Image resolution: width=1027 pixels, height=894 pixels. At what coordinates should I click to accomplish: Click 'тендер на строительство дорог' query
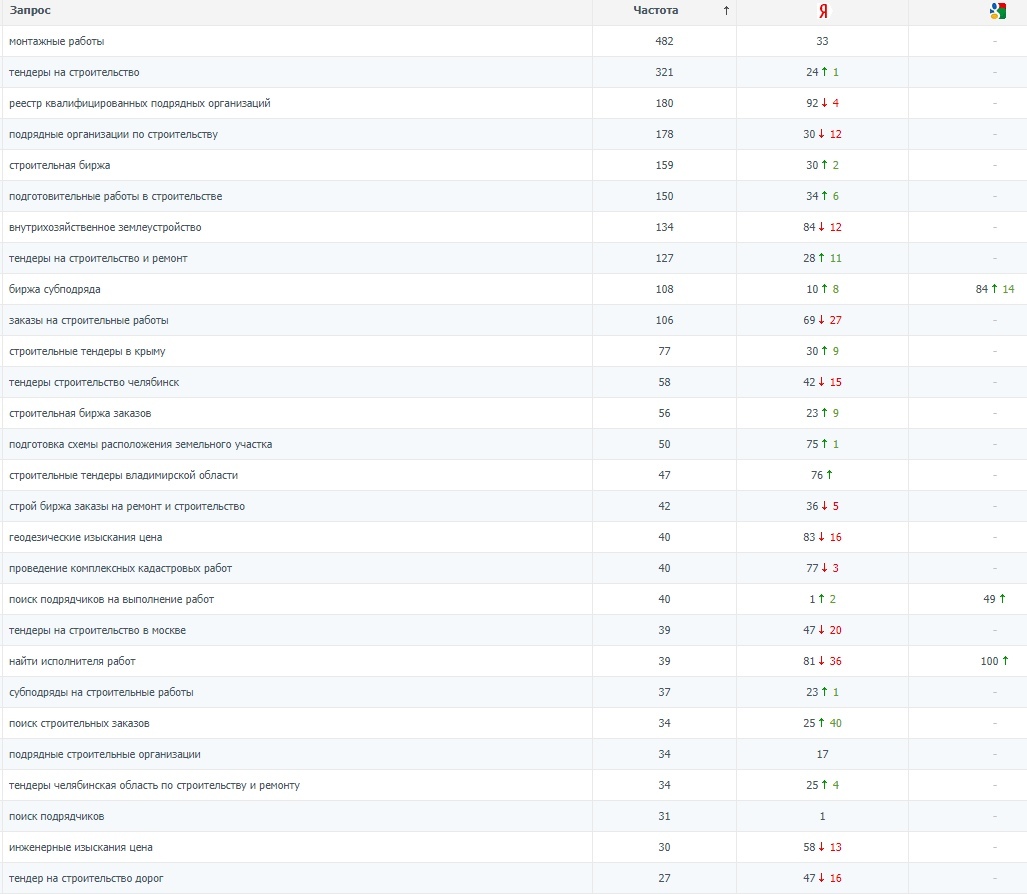pyautogui.click(x=86, y=878)
